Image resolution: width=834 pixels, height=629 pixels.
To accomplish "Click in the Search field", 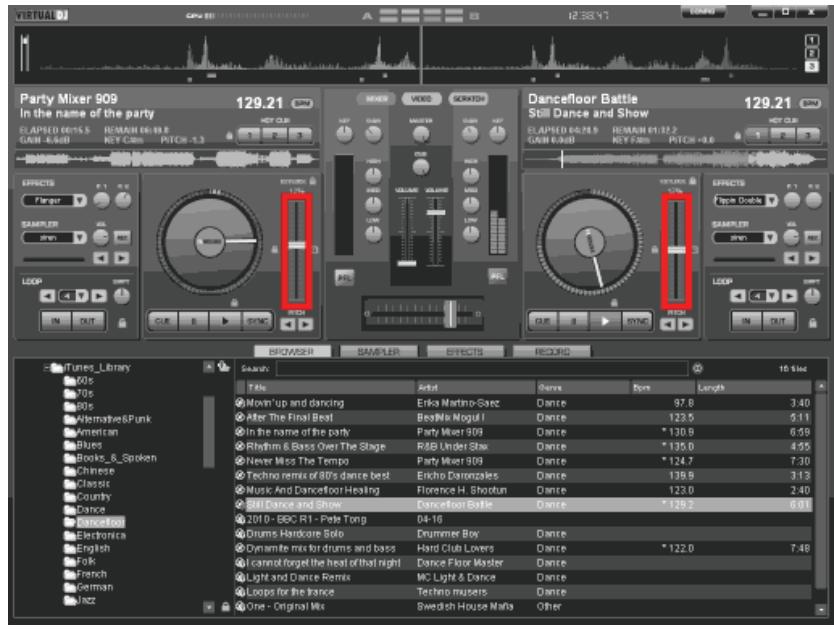I will pos(481,368).
